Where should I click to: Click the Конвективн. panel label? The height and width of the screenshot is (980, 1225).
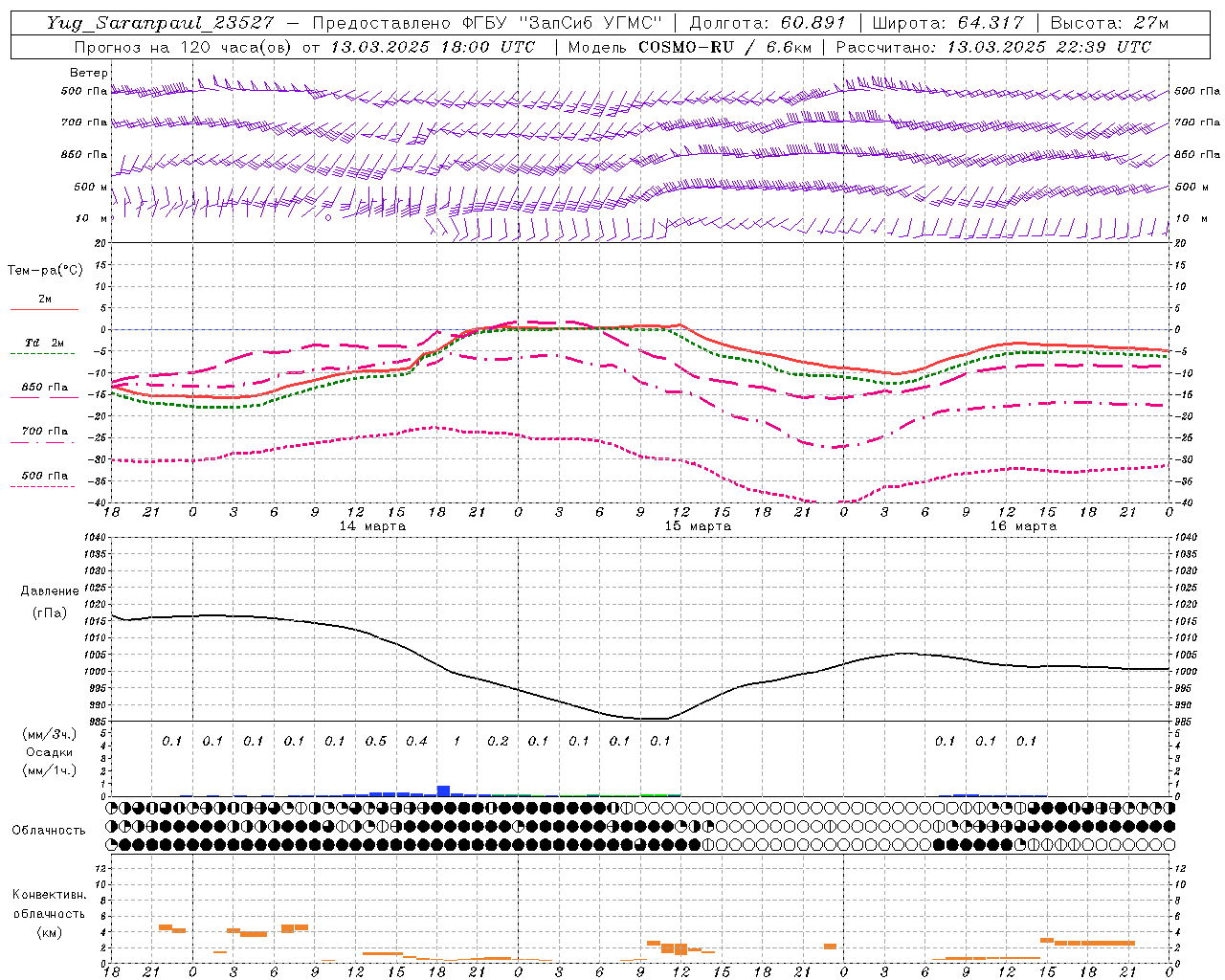click(49, 895)
